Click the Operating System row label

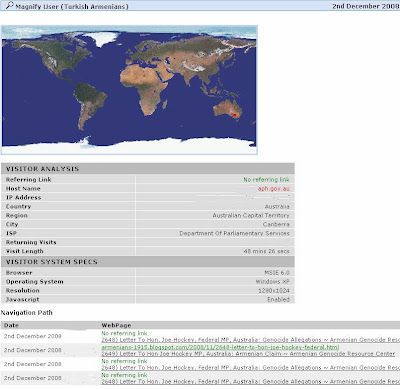(x=35, y=282)
